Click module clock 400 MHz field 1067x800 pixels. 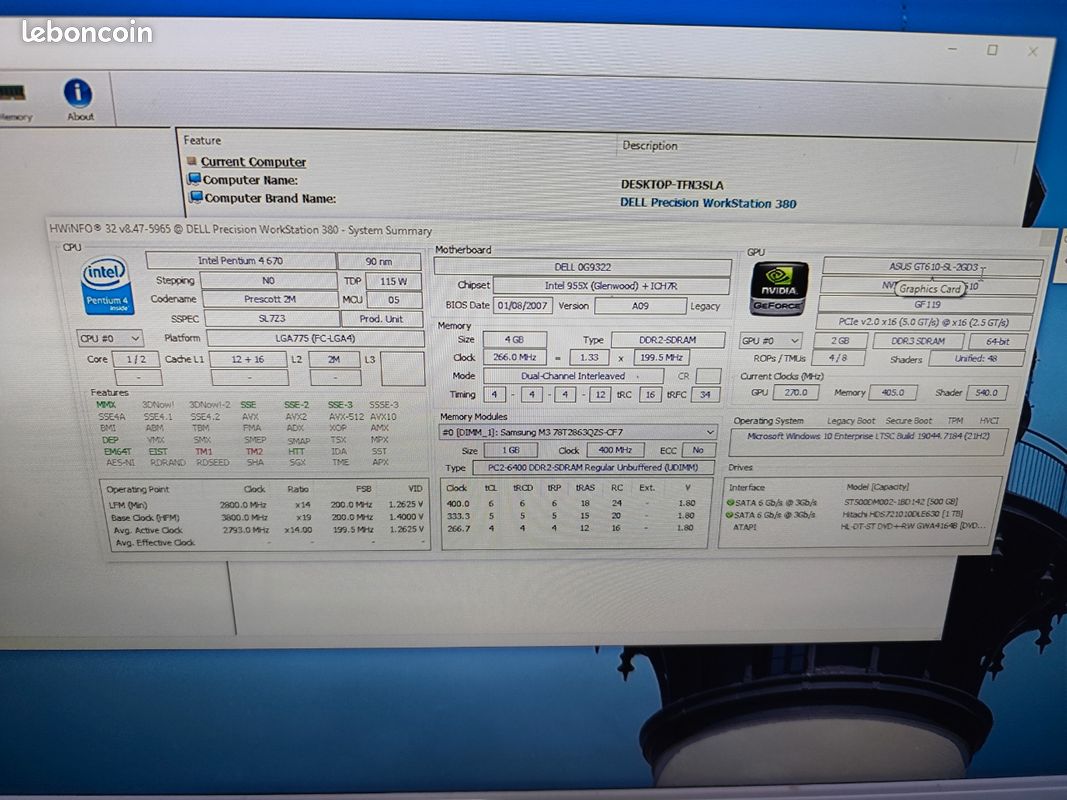pos(615,450)
